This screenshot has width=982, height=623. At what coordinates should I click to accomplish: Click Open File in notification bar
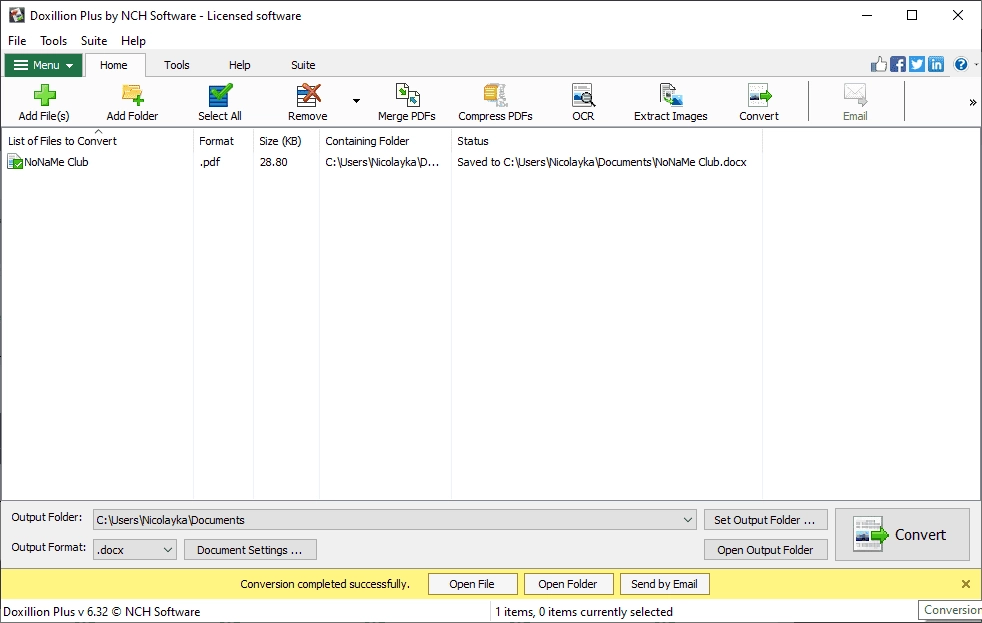pos(472,584)
